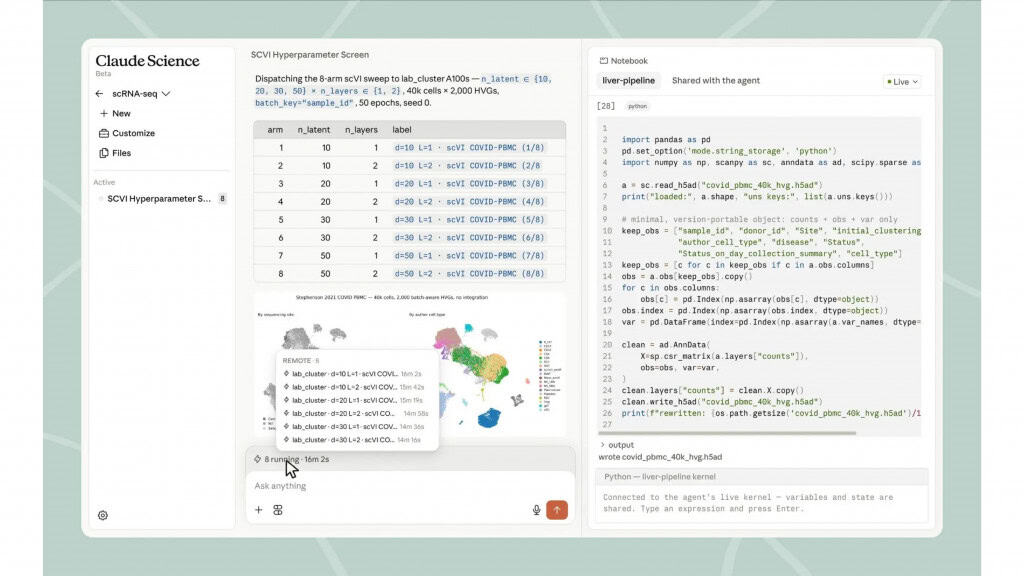Viewport: 1024px width, 576px height.
Task: Switch to the liver-pipeline tab
Action: pos(628,80)
